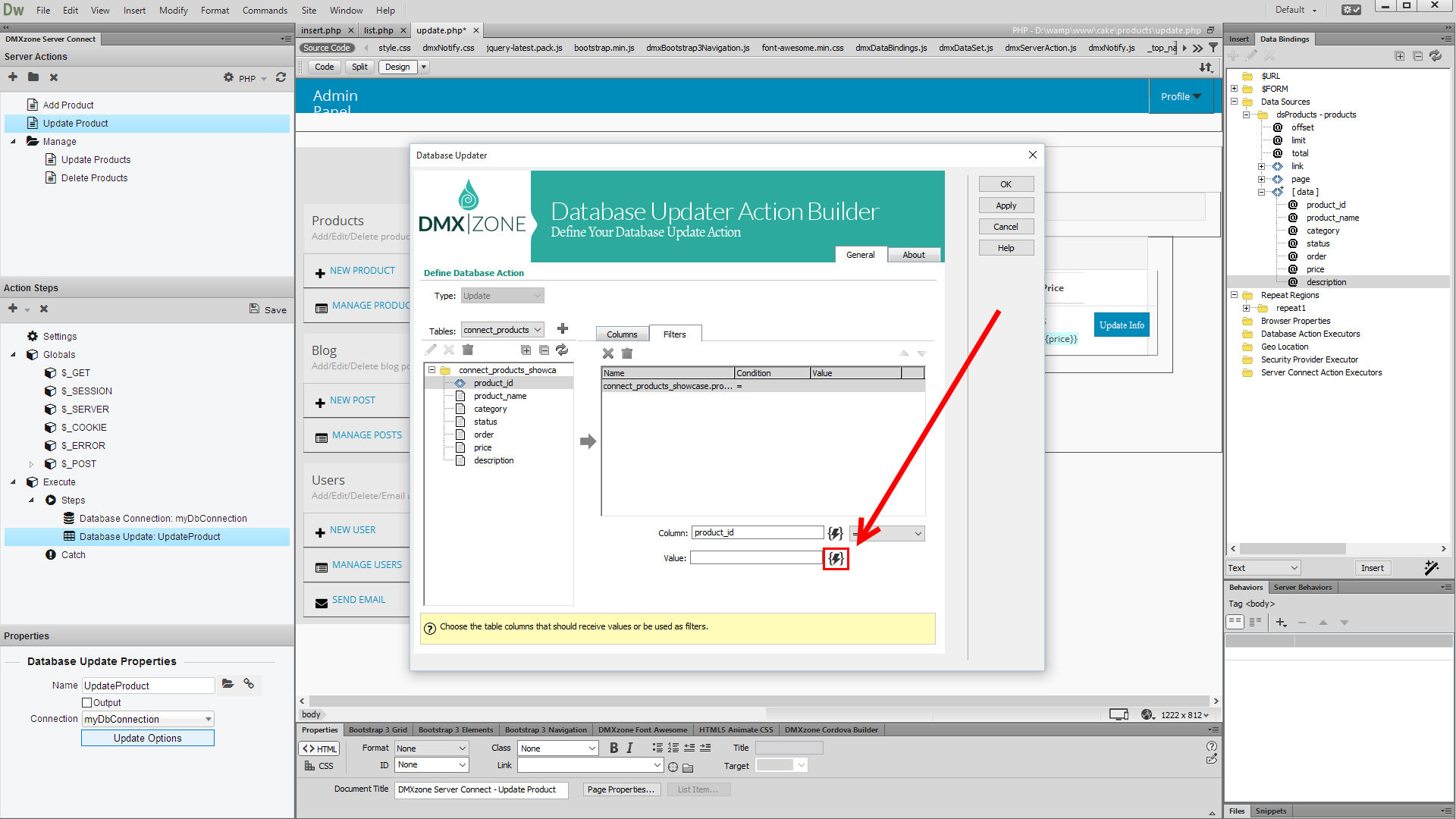Click trash icon in Filters toolbar
The image size is (1456, 819).
[x=627, y=353]
